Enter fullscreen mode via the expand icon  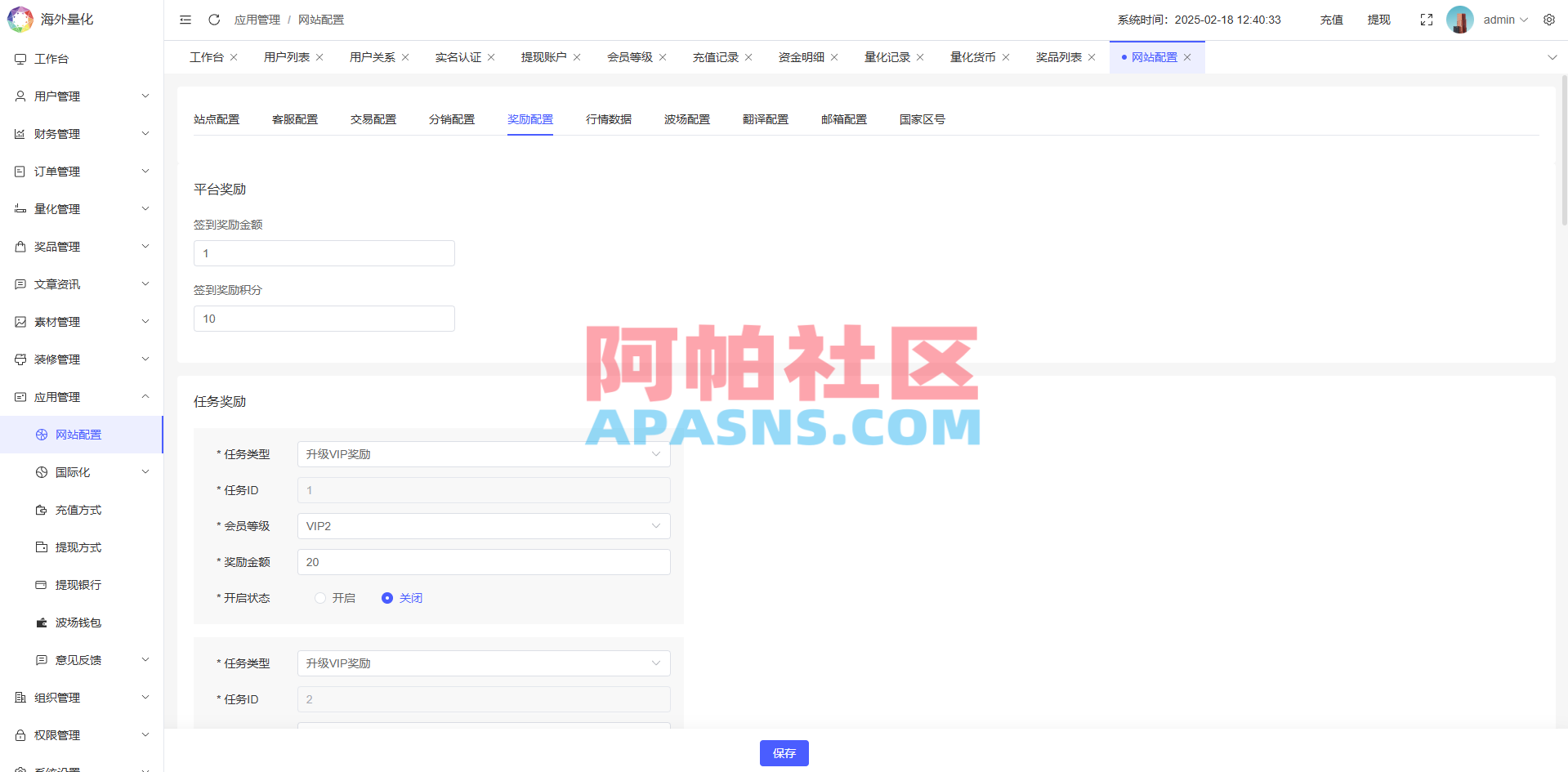[x=1426, y=19]
